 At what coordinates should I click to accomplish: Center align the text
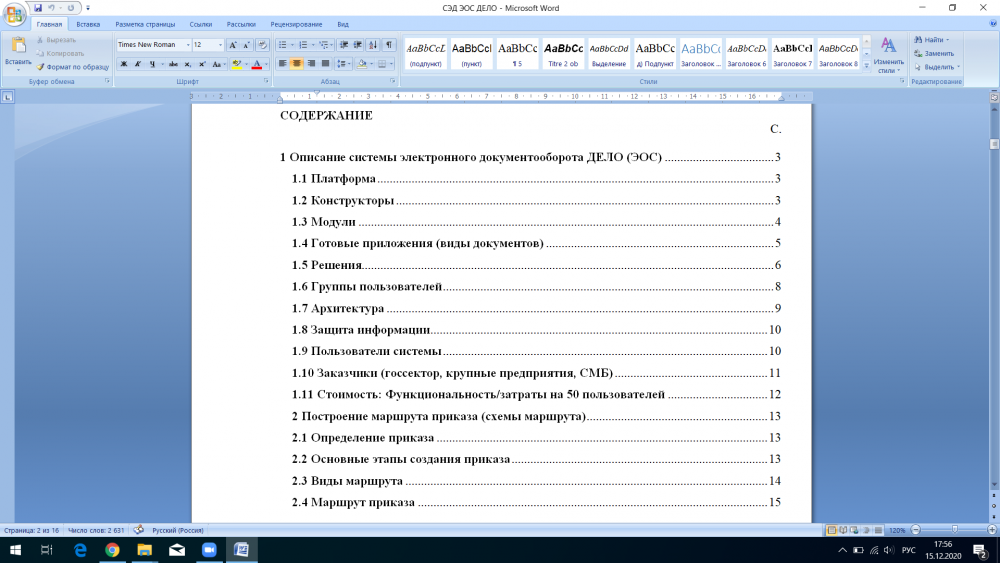point(297,64)
